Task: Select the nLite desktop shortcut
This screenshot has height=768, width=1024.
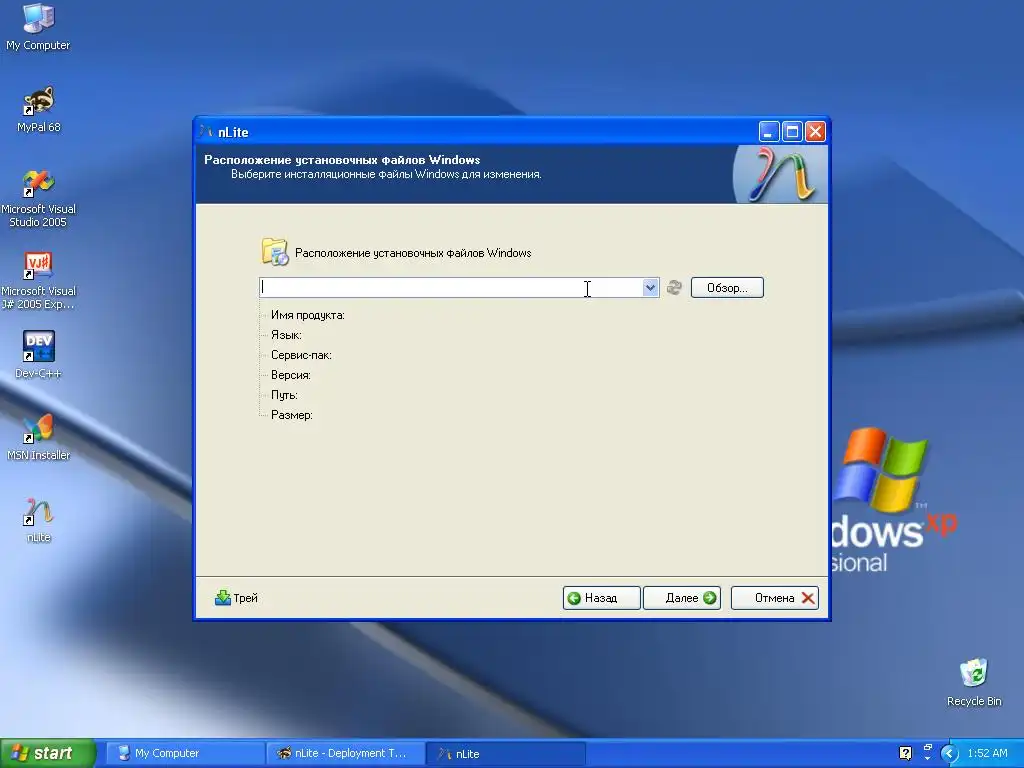Action: [38, 520]
